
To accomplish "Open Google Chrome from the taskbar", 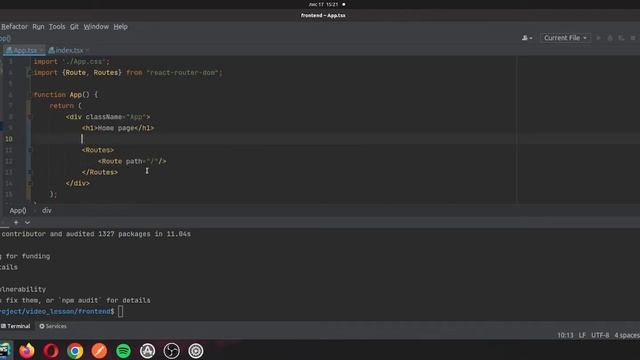I will coord(75,351).
